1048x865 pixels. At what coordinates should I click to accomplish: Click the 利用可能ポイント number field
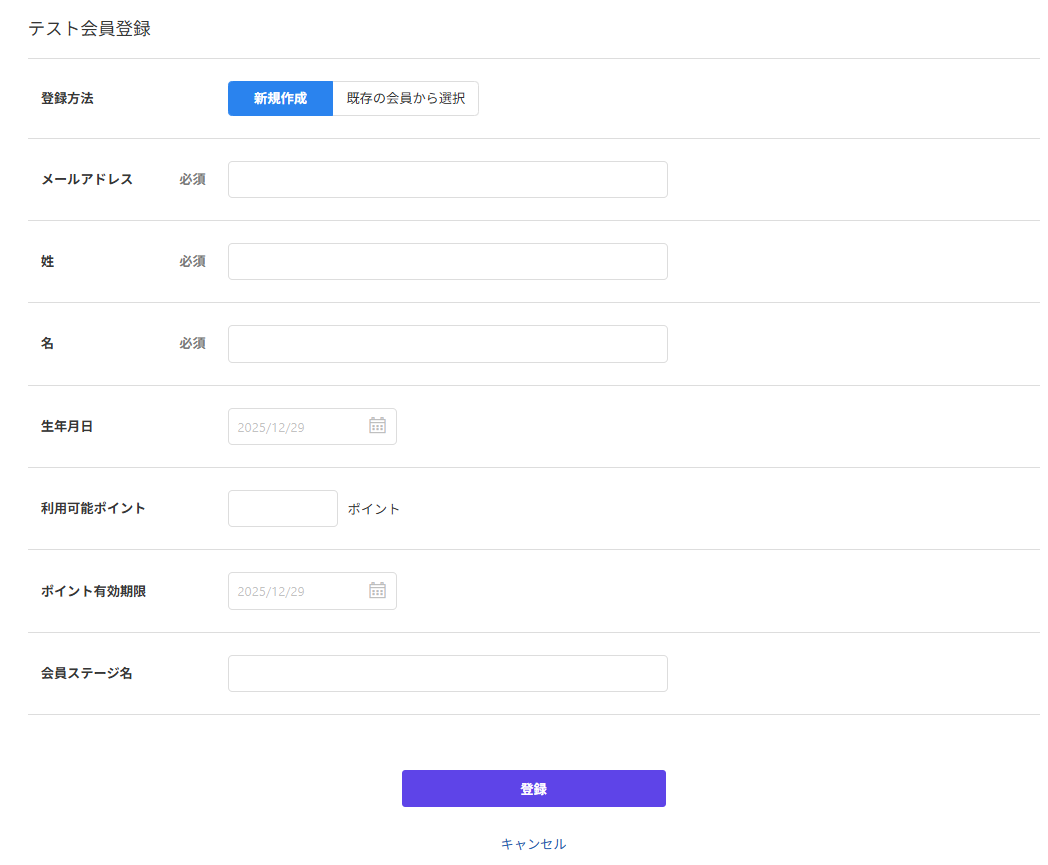tap(283, 509)
